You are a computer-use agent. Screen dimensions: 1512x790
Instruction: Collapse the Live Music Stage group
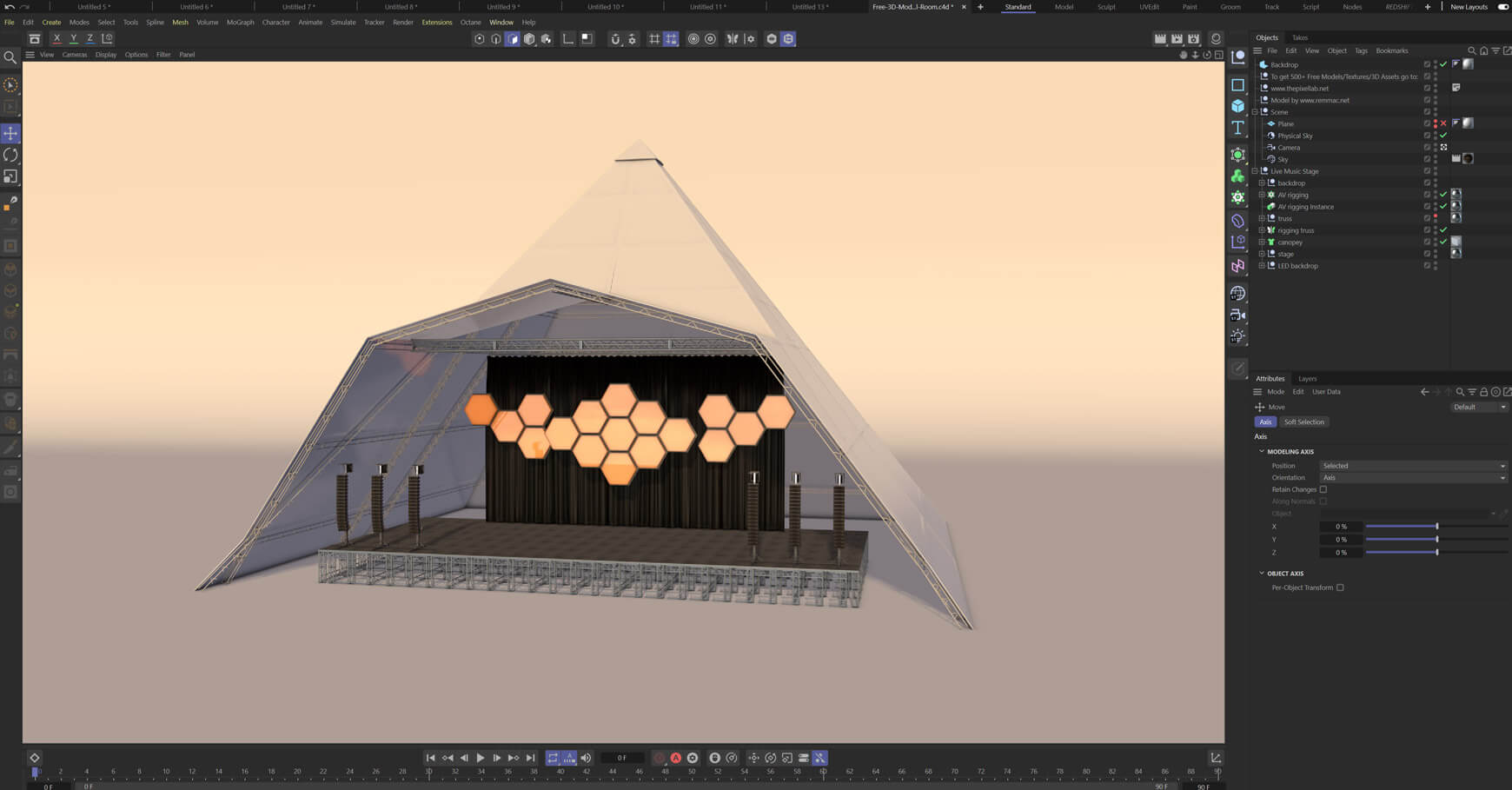1255,171
